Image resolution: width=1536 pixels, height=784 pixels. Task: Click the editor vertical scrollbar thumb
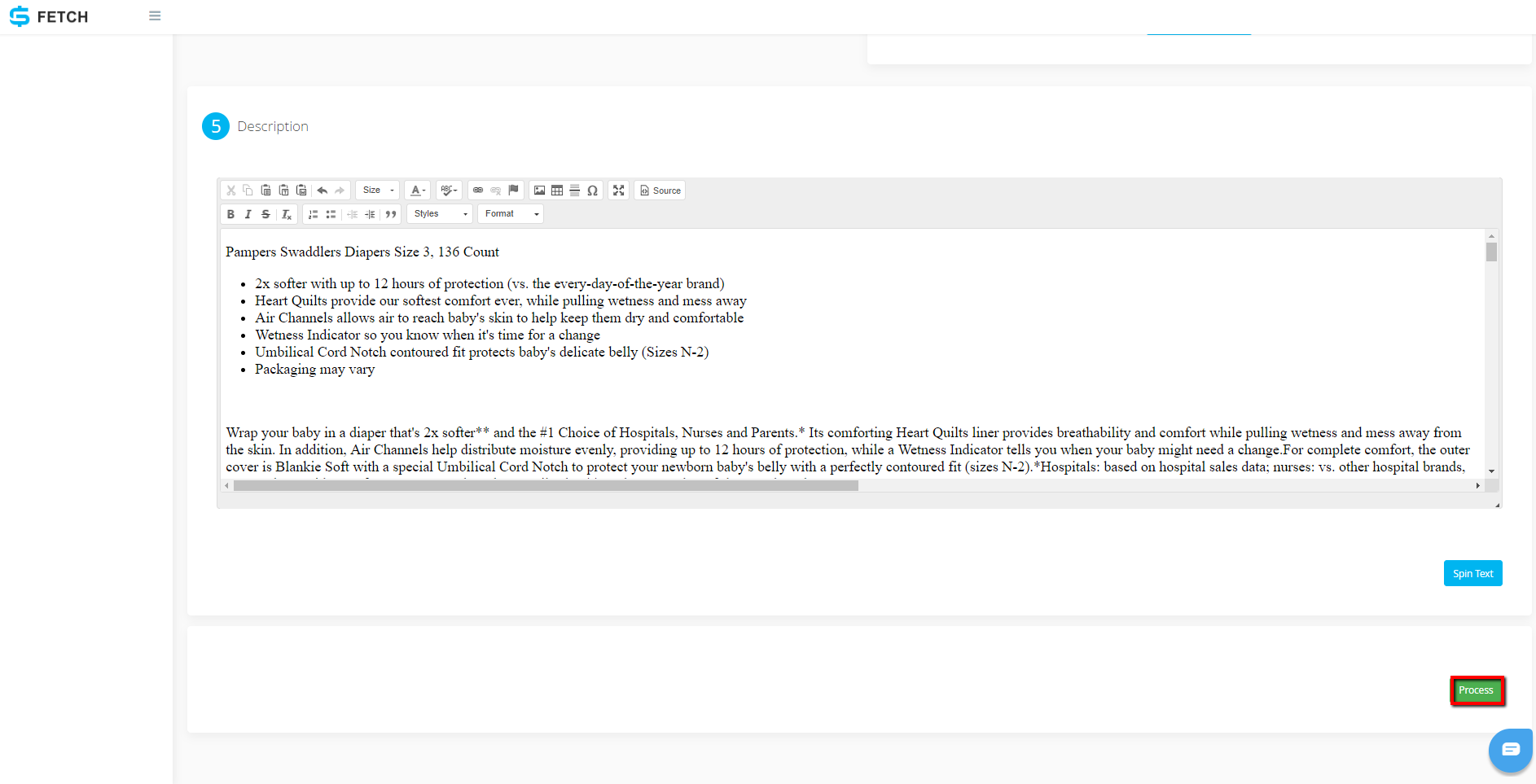(x=1491, y=252)
